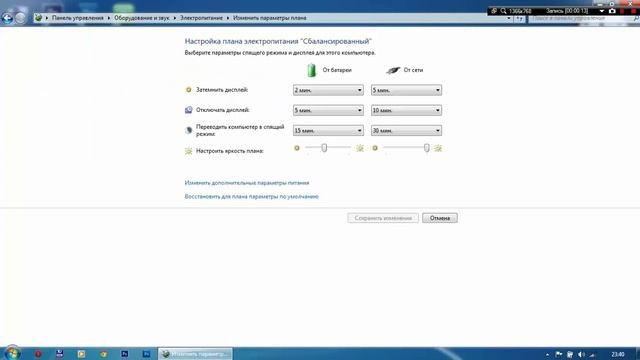
Task: Click the power plug icon beside От сети
Action: [393, 70]
